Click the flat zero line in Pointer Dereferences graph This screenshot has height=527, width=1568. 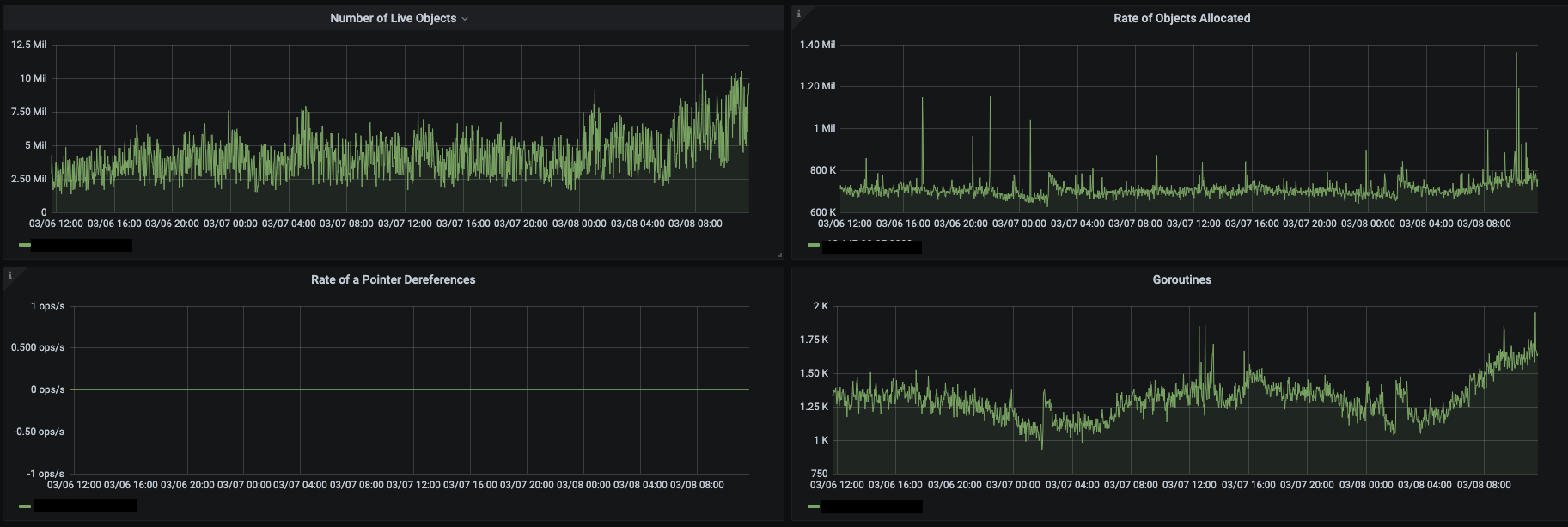pyautogui.click(x=411, y=389)
